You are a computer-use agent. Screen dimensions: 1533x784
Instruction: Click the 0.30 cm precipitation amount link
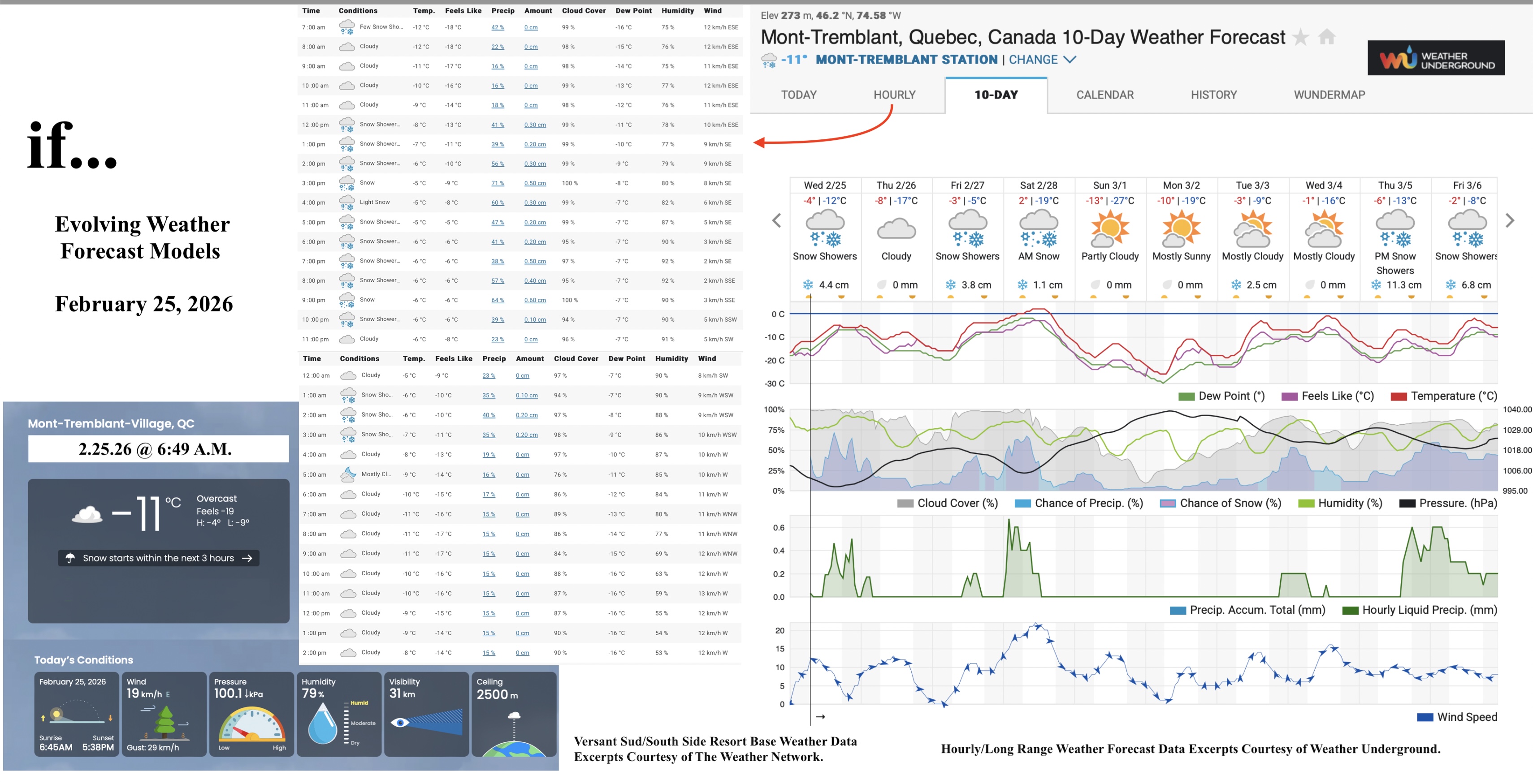point(534,125)
